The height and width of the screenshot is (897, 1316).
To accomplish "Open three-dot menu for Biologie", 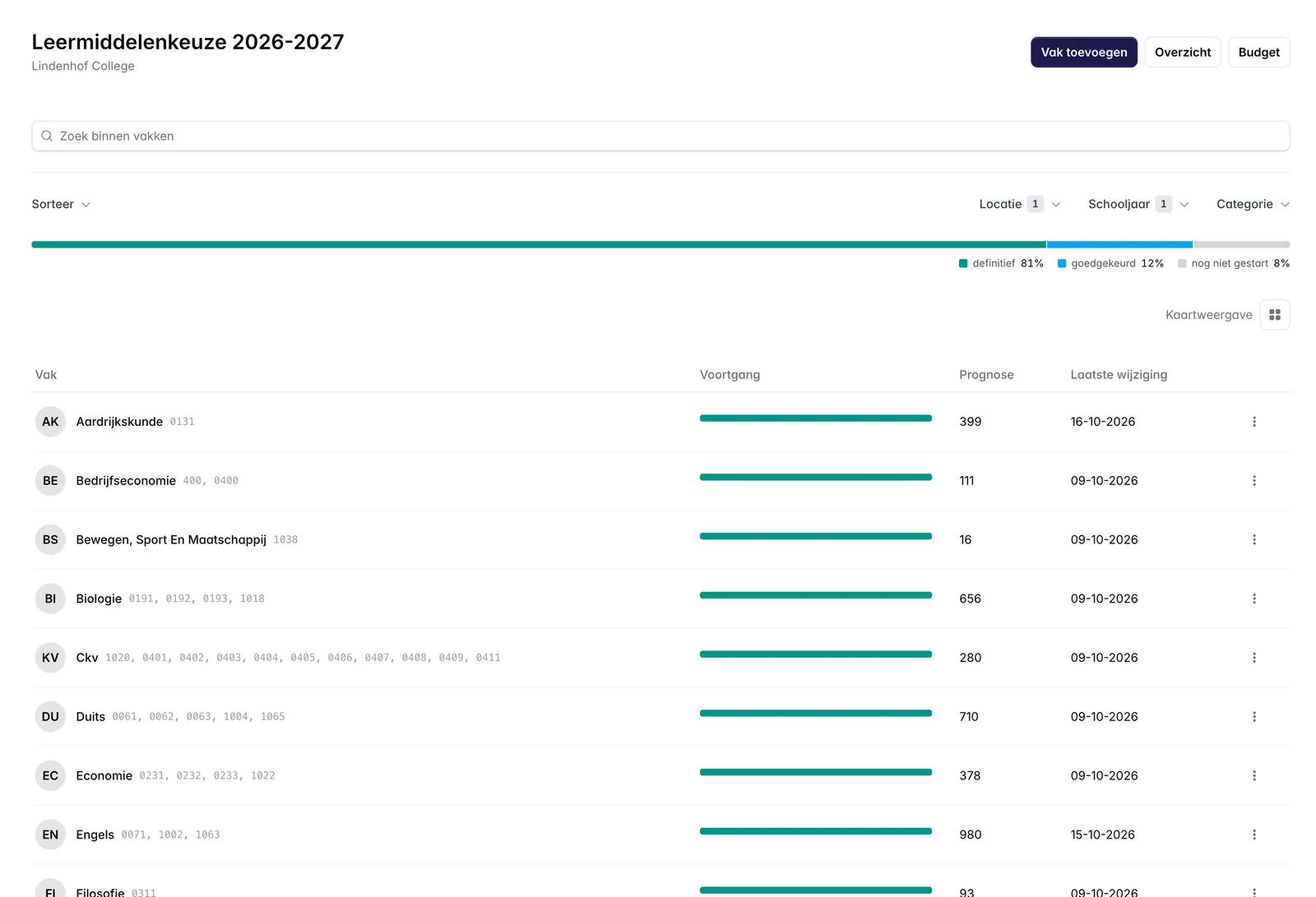I will tap(1253, 599).
